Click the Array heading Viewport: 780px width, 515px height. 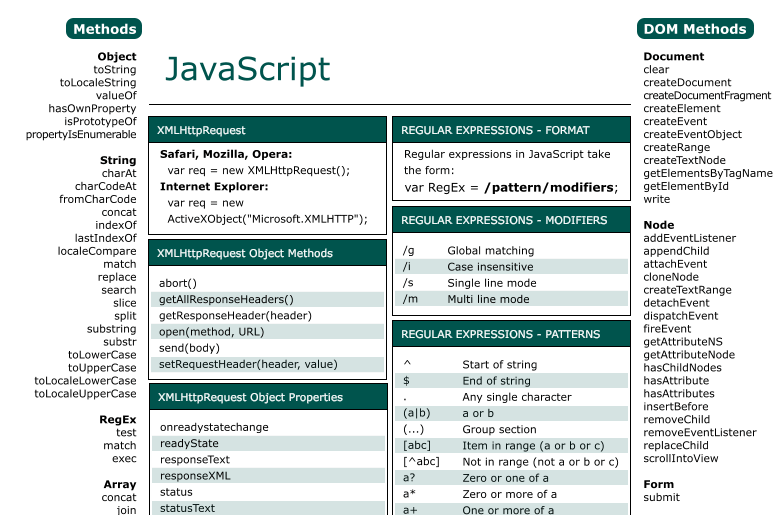(120, 484)
